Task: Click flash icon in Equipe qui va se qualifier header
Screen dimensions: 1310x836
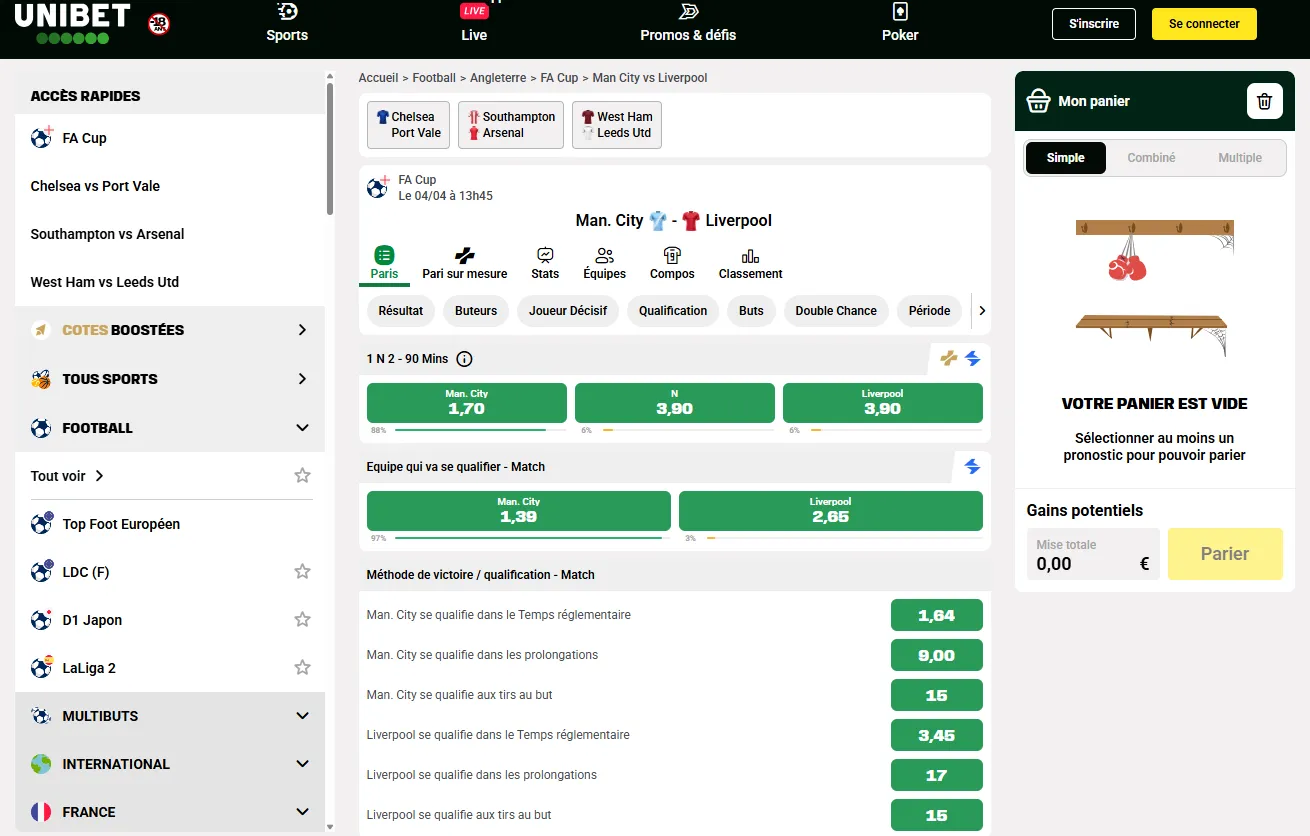Action: pos(972,466)
